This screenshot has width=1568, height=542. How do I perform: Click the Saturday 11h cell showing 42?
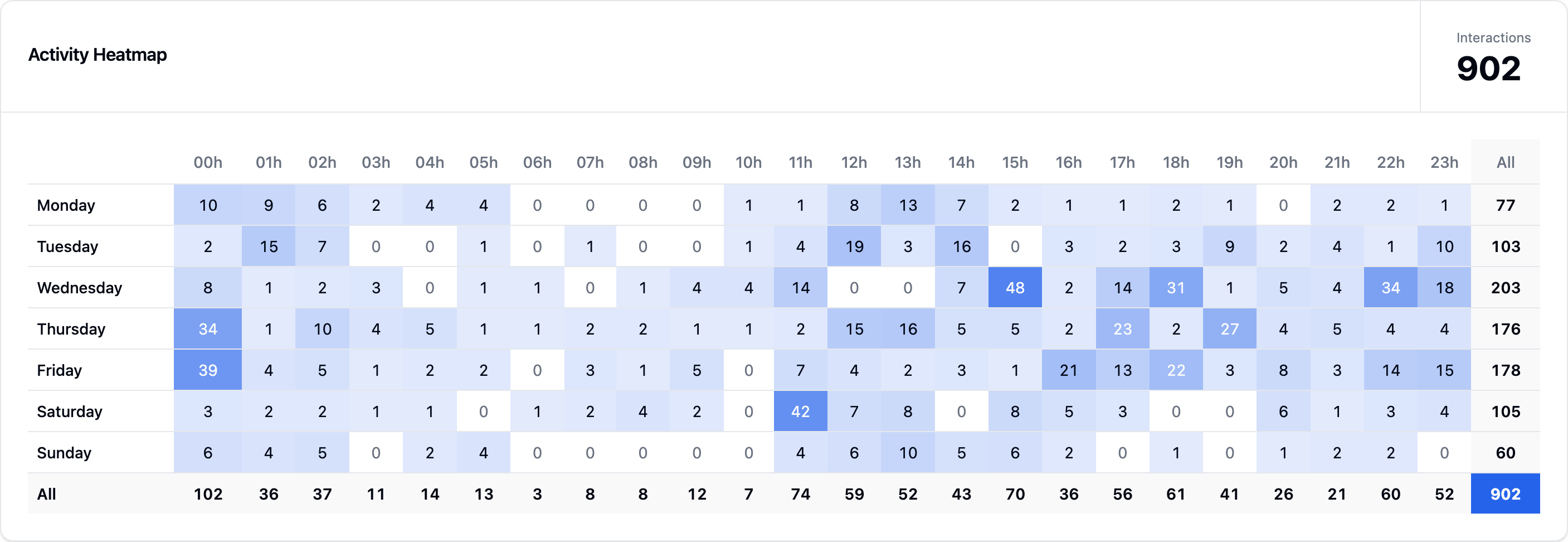(800, 412)
